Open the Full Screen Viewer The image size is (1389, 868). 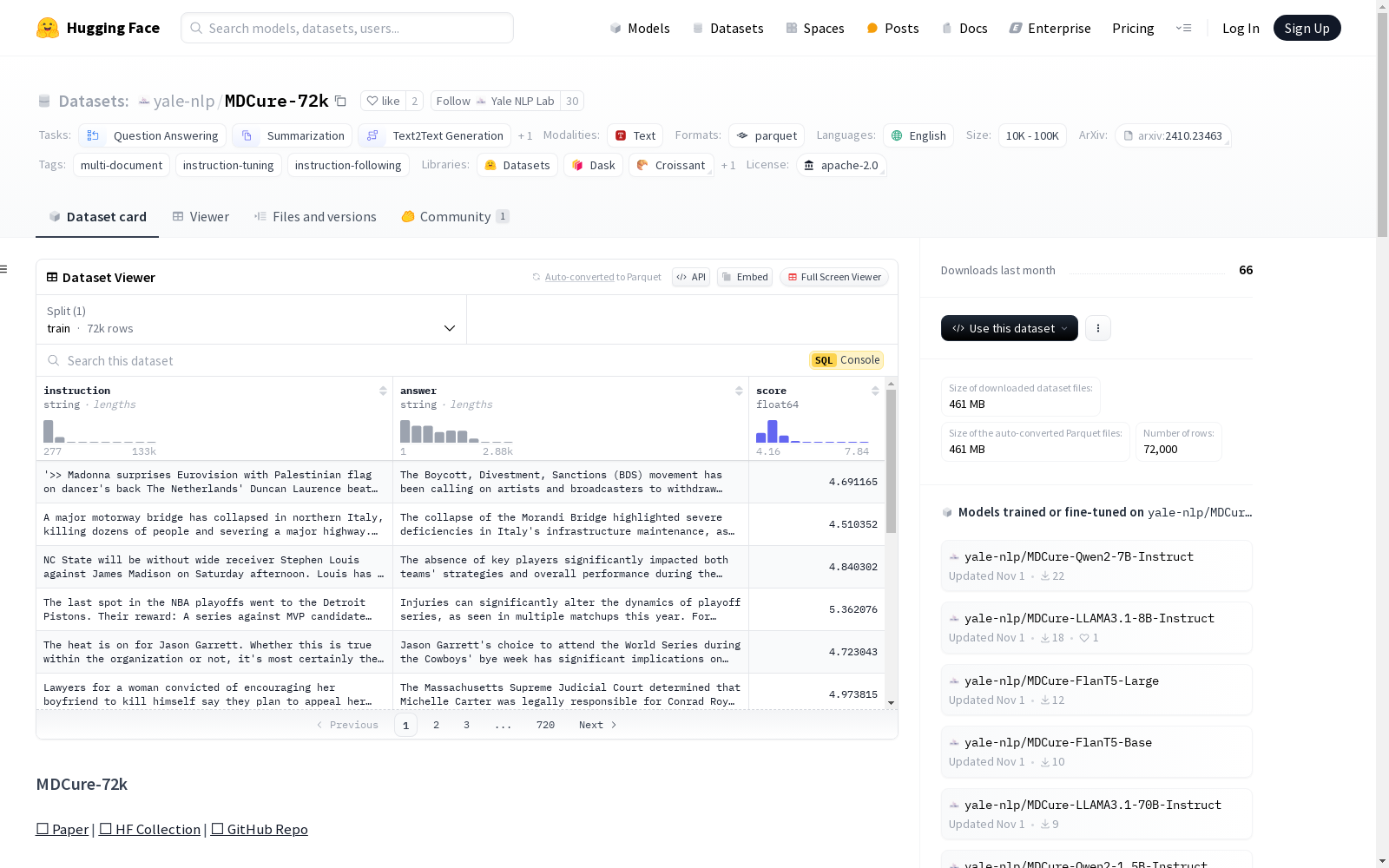point(834,277)
